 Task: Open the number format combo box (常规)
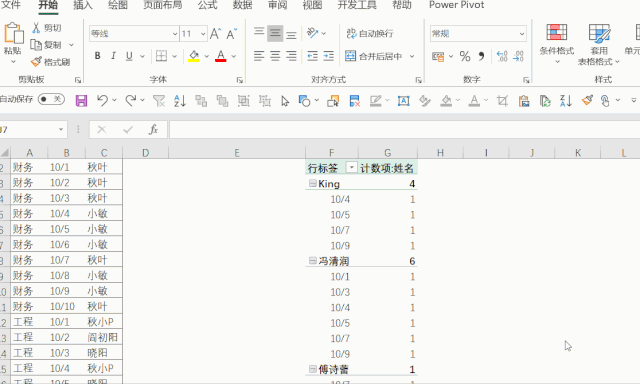(478, 33)
